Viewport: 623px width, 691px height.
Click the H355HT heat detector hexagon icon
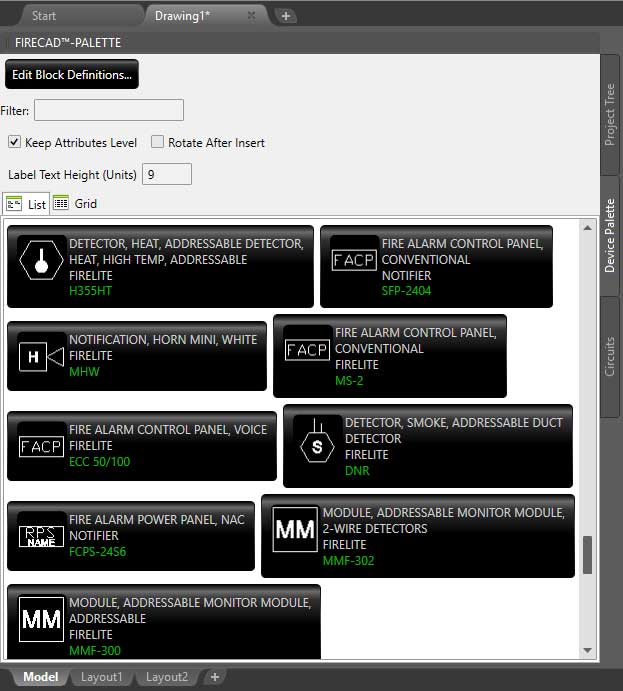41,260
